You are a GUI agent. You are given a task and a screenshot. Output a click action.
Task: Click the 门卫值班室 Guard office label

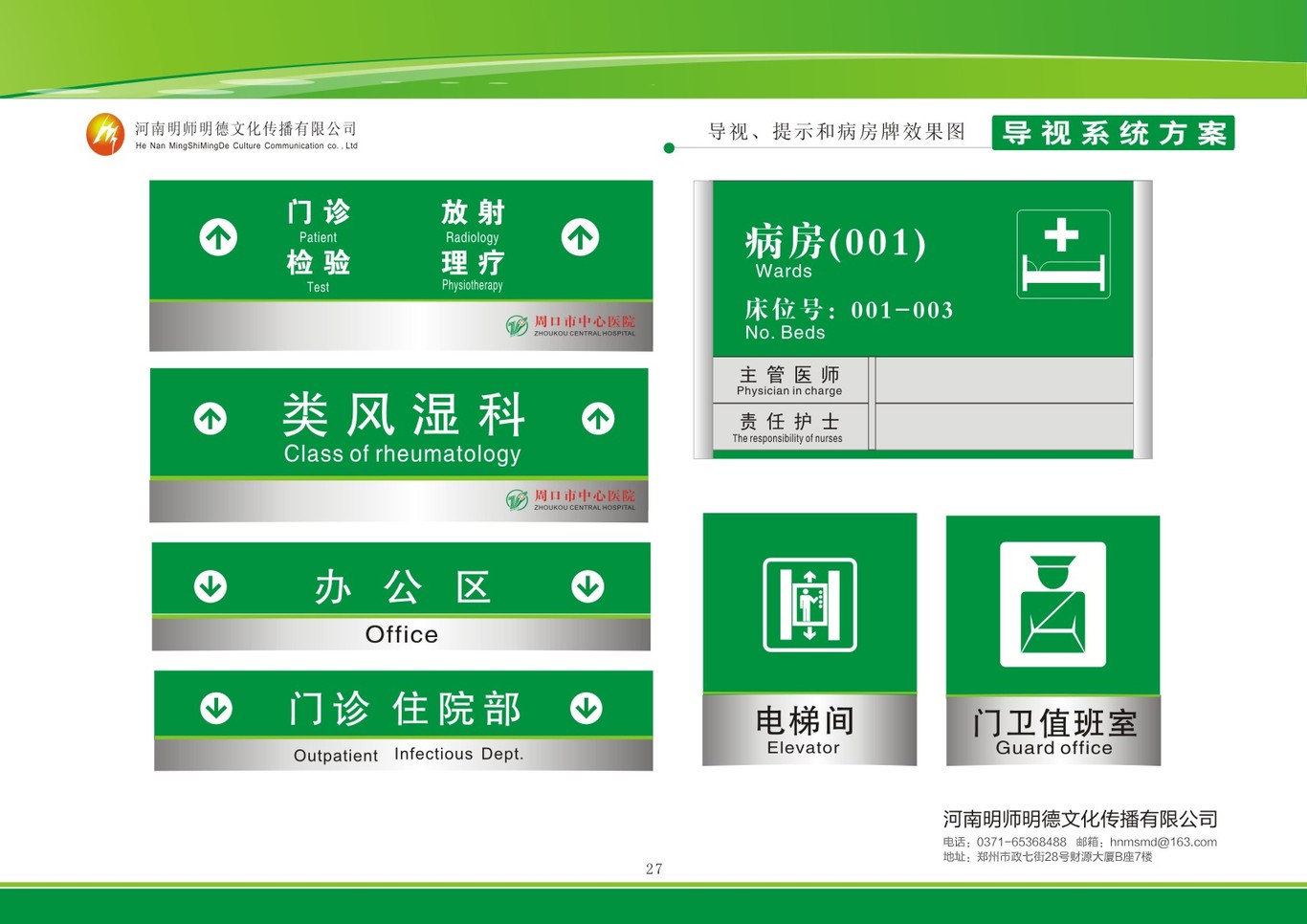1054,732
